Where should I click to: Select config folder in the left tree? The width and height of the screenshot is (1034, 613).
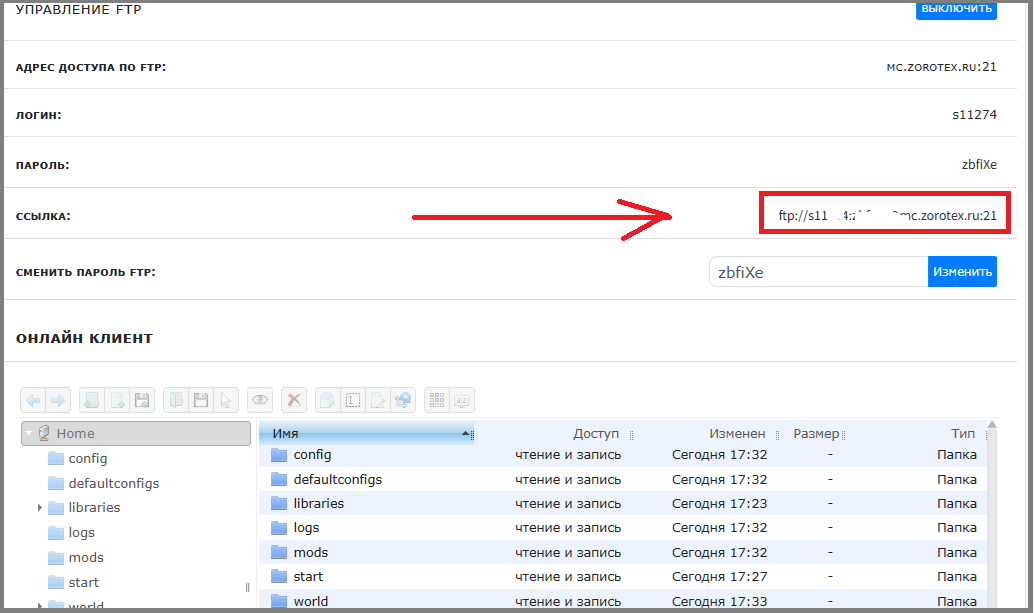[x=88, y=458]
